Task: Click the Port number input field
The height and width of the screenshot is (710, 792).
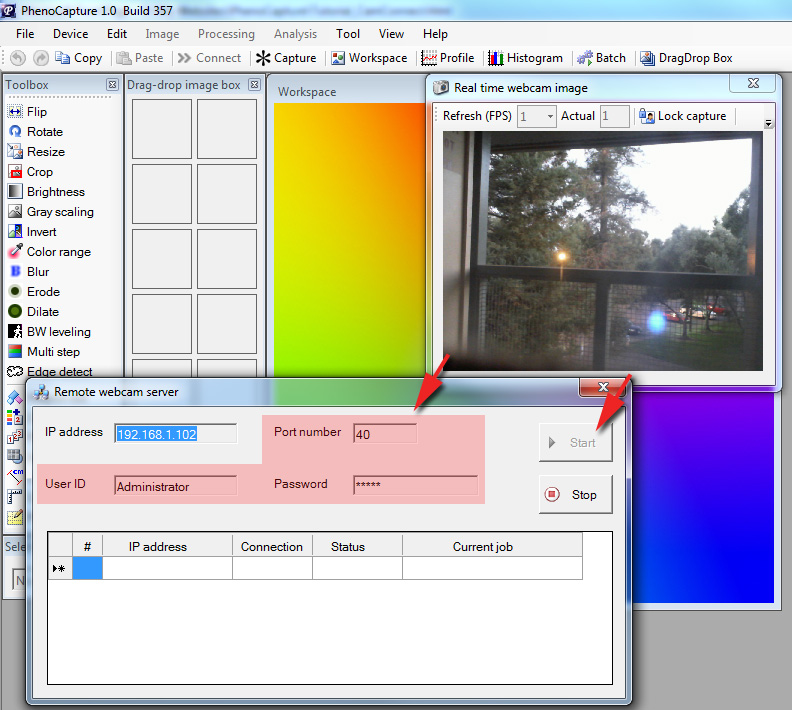Action: [x=385, y=433]
